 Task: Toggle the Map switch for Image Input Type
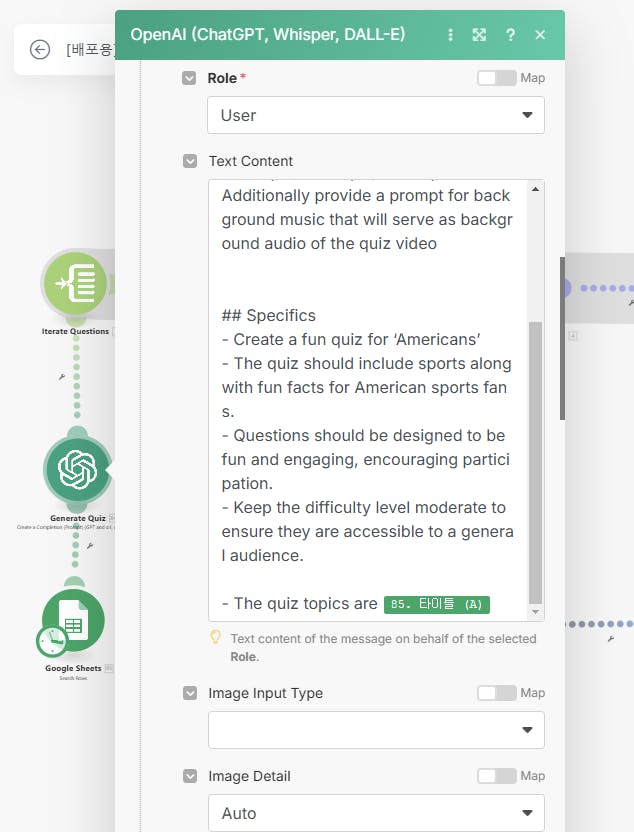[x=497, y=693]
